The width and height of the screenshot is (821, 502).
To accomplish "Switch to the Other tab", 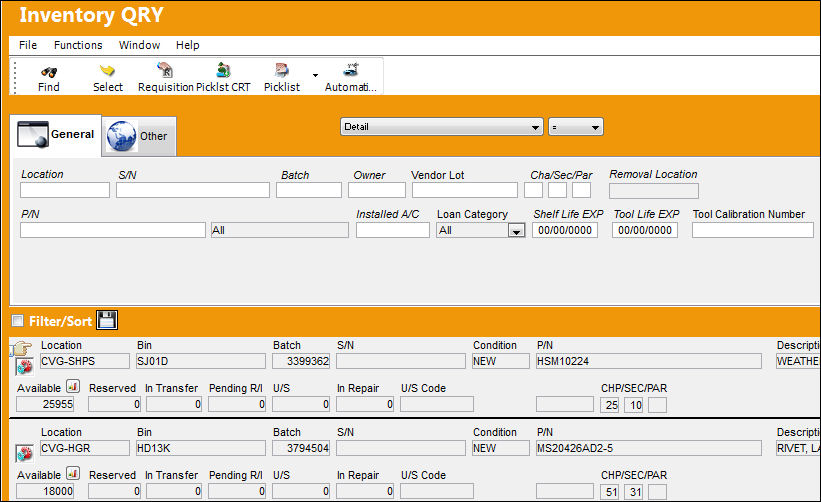I will (x=139, y=136).
